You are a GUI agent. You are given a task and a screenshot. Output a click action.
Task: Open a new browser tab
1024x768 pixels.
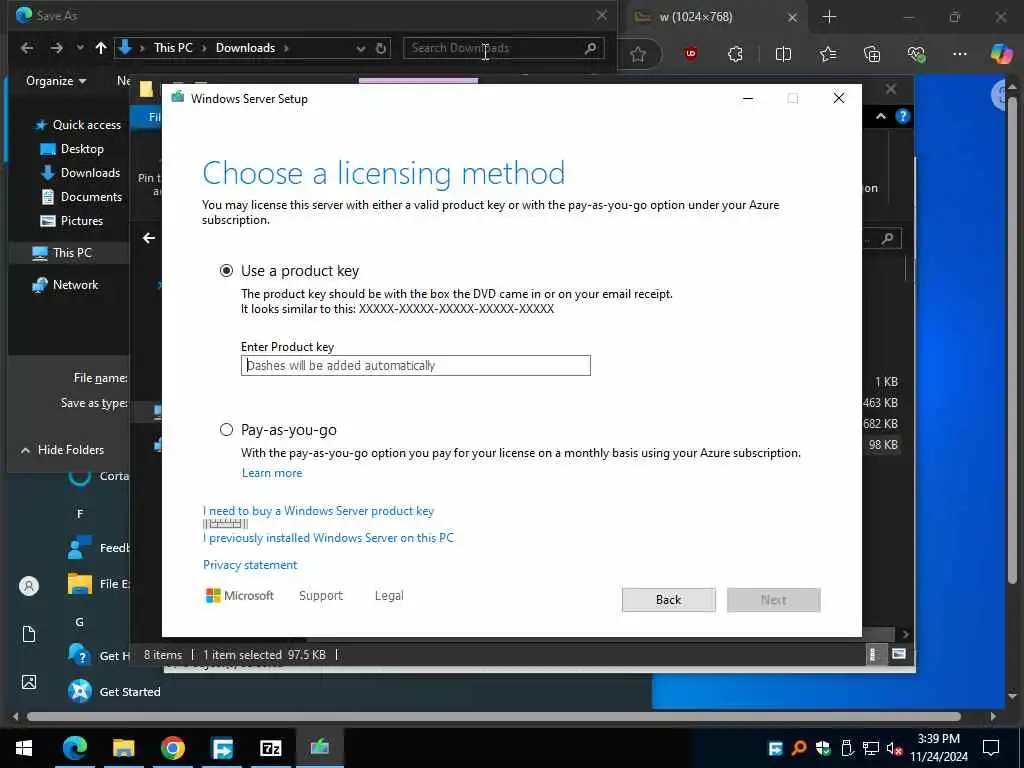point(829,16)
